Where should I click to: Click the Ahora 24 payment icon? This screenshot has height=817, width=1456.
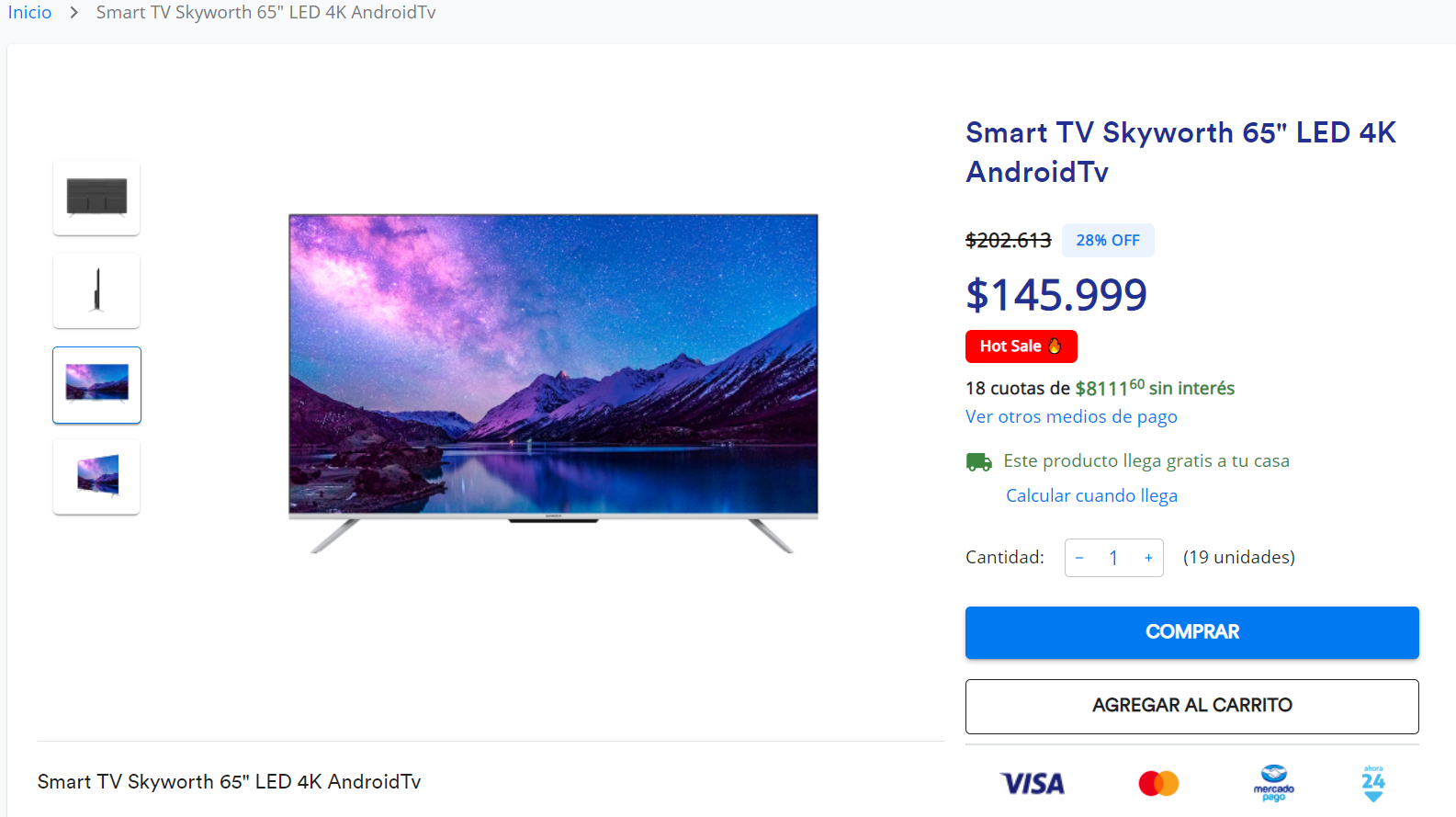[1373, 783]
